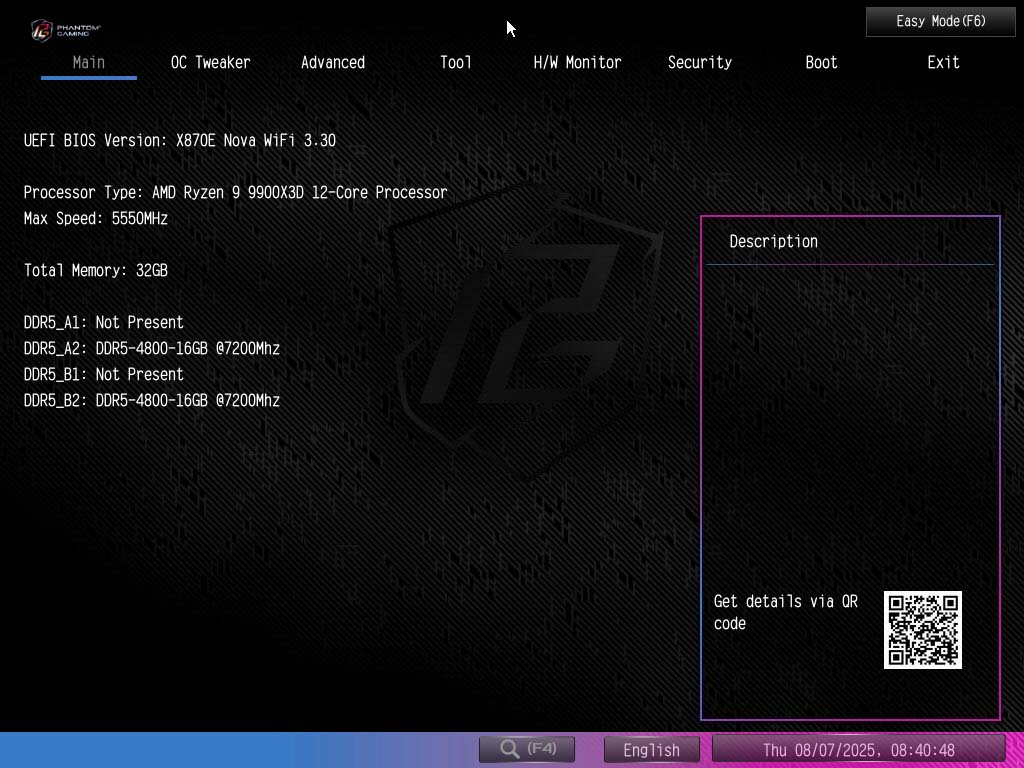1024x768 pixels.
Task: Click the English language selector
Action: pyautogui.click(x=651, y=749)
